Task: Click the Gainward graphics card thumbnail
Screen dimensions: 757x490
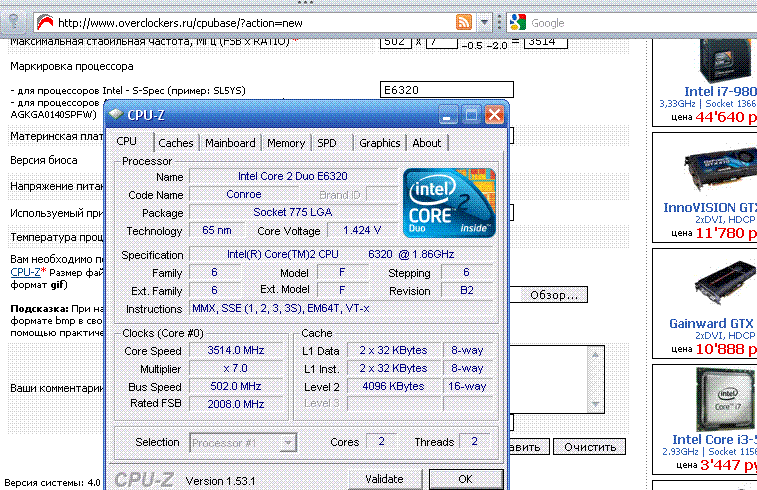Action: [724, 285]
